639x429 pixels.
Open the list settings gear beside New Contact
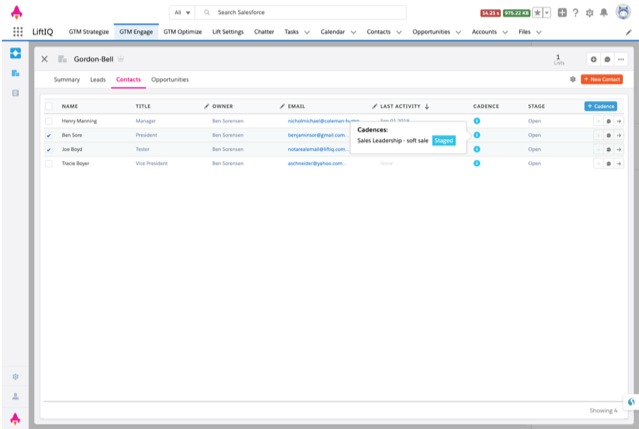(x=572, y=79)
